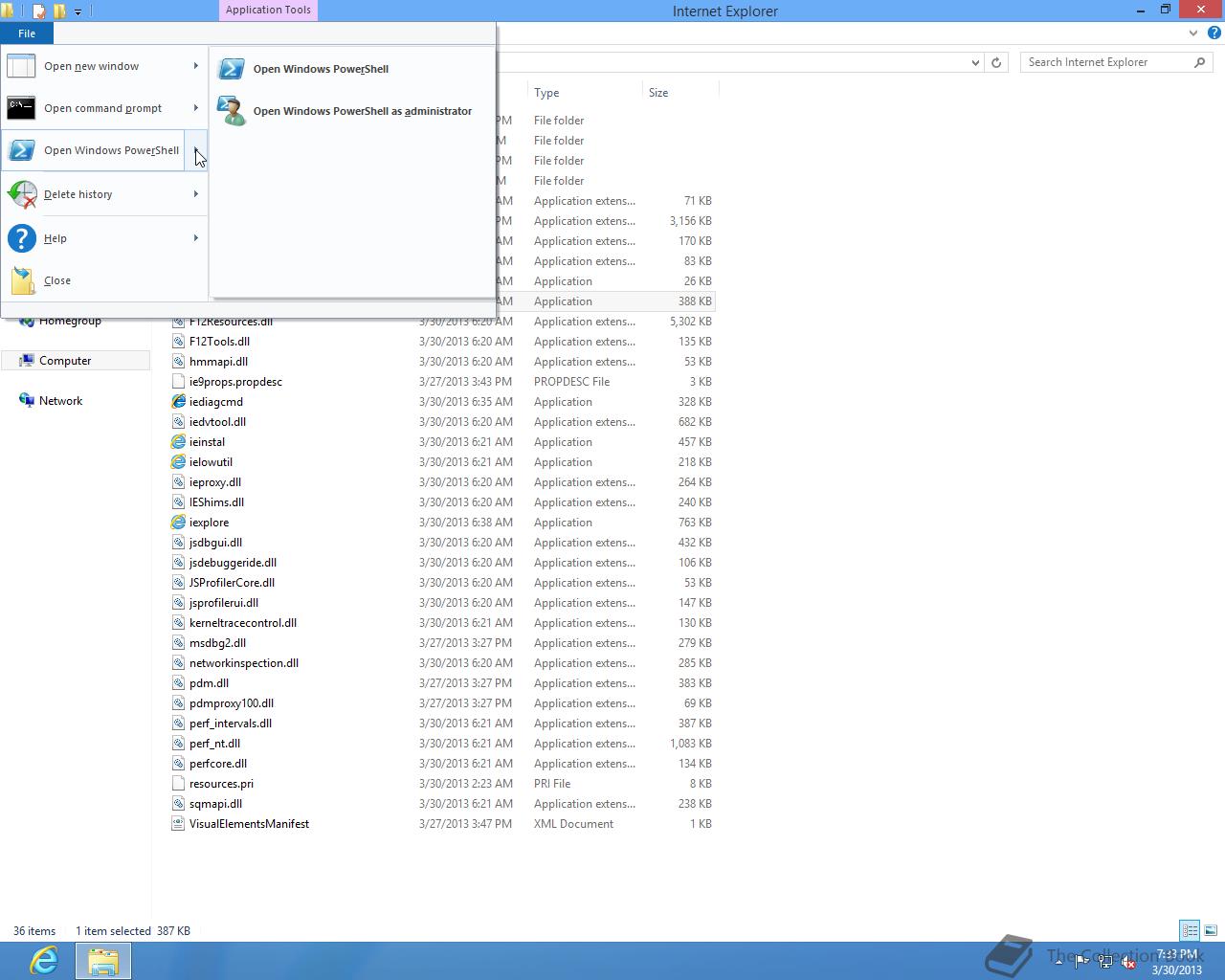Open Internet Explorer from the taskbar
The width and height of the screenshot is (1225, 980).
coord(44,960)
